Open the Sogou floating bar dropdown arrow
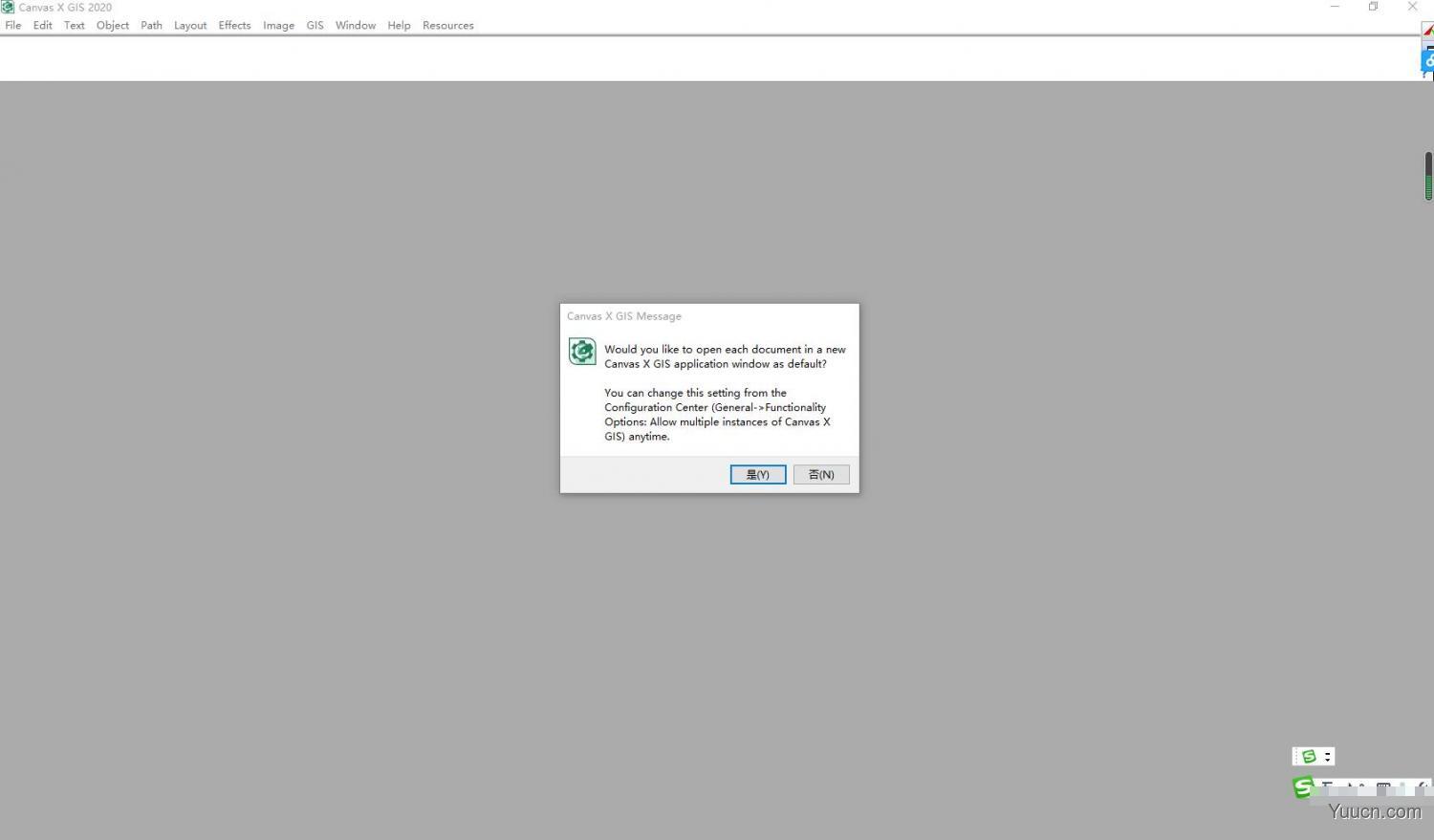The width and height of the screenshot is (1434, 840). coord(1327,757)
